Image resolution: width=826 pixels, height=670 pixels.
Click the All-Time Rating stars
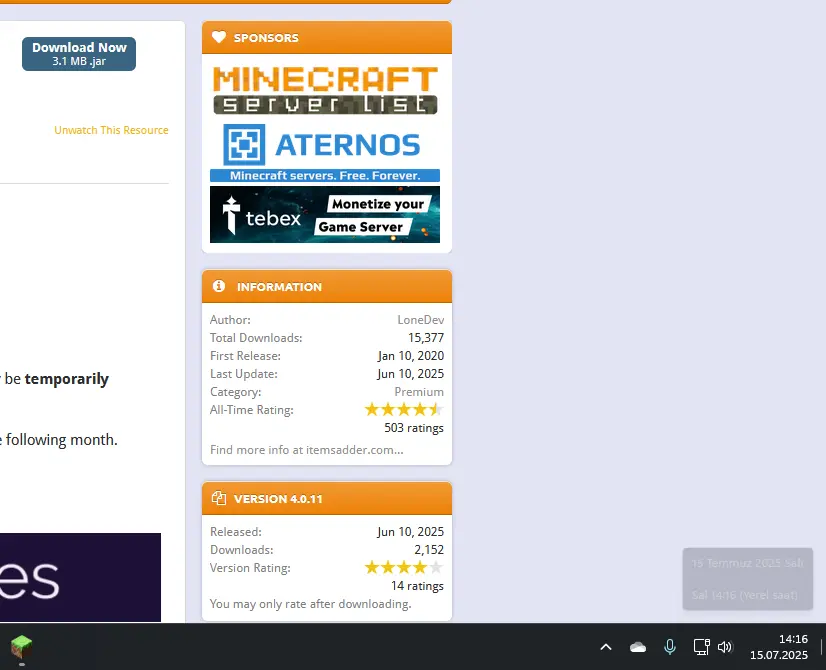pyautogui.click(x=404, y=409)
